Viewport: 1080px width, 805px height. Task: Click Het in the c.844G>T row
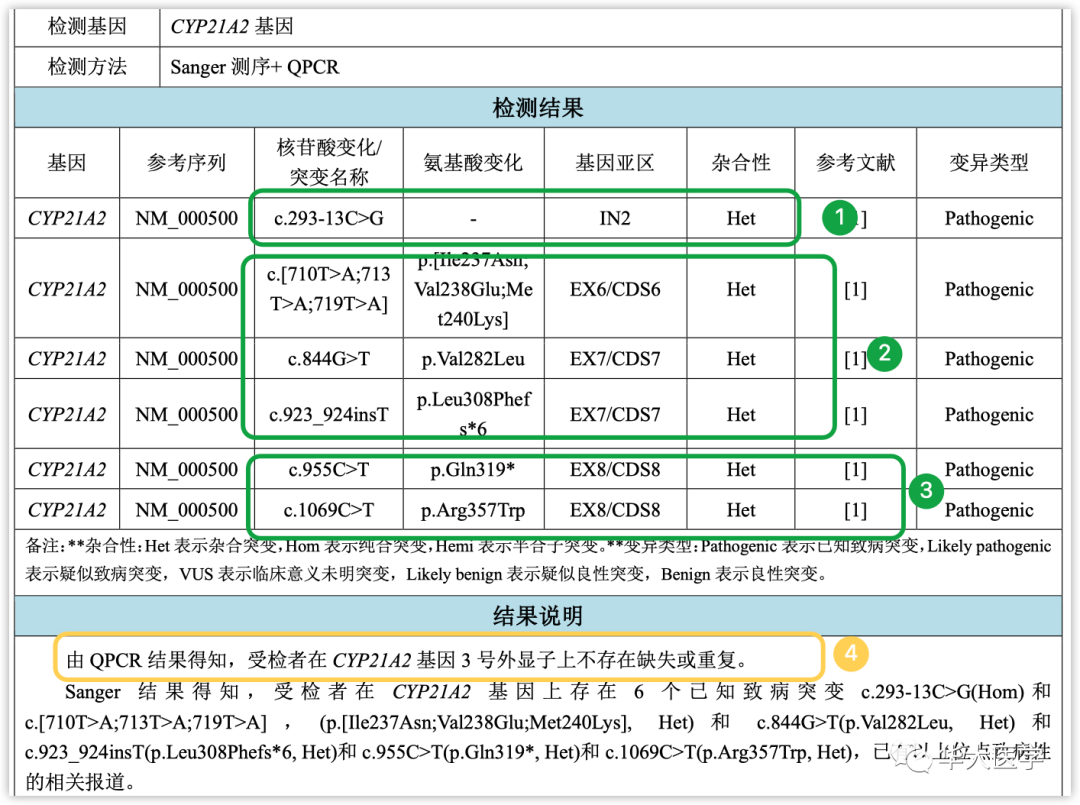tap(741, 359)
